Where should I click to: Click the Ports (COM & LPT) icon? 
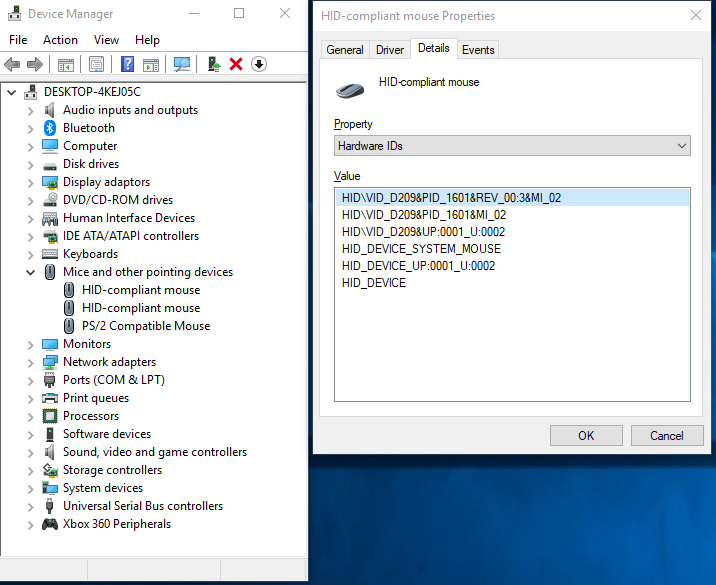49,380
